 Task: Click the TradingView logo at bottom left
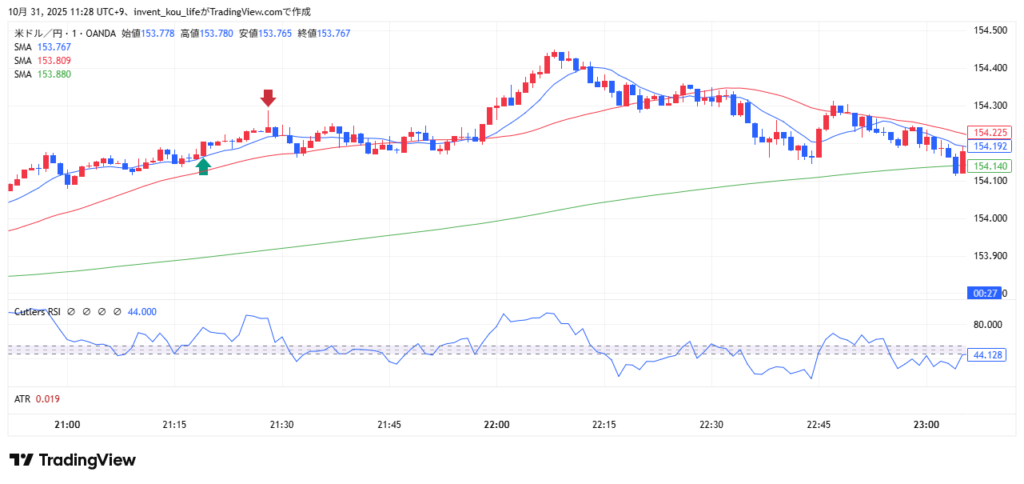pos(72,460)
